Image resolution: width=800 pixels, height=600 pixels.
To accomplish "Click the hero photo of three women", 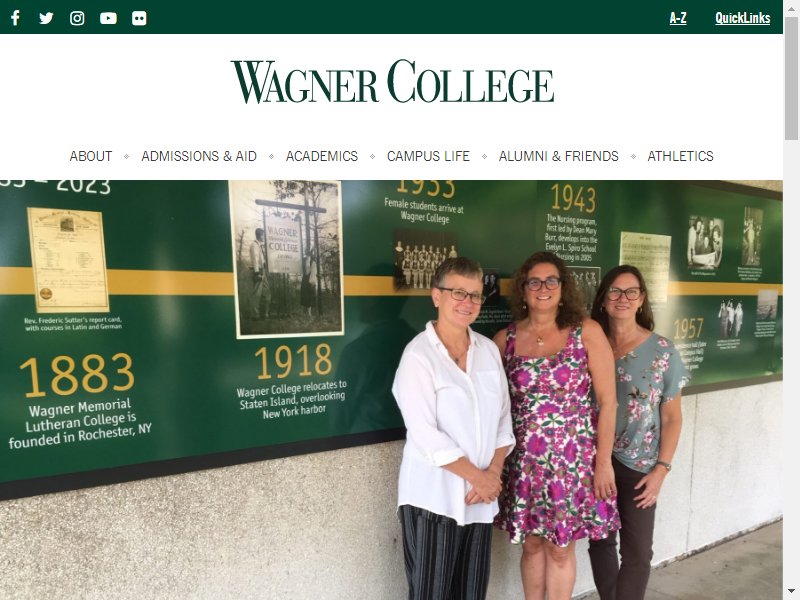I will click(x=391, y=390).
